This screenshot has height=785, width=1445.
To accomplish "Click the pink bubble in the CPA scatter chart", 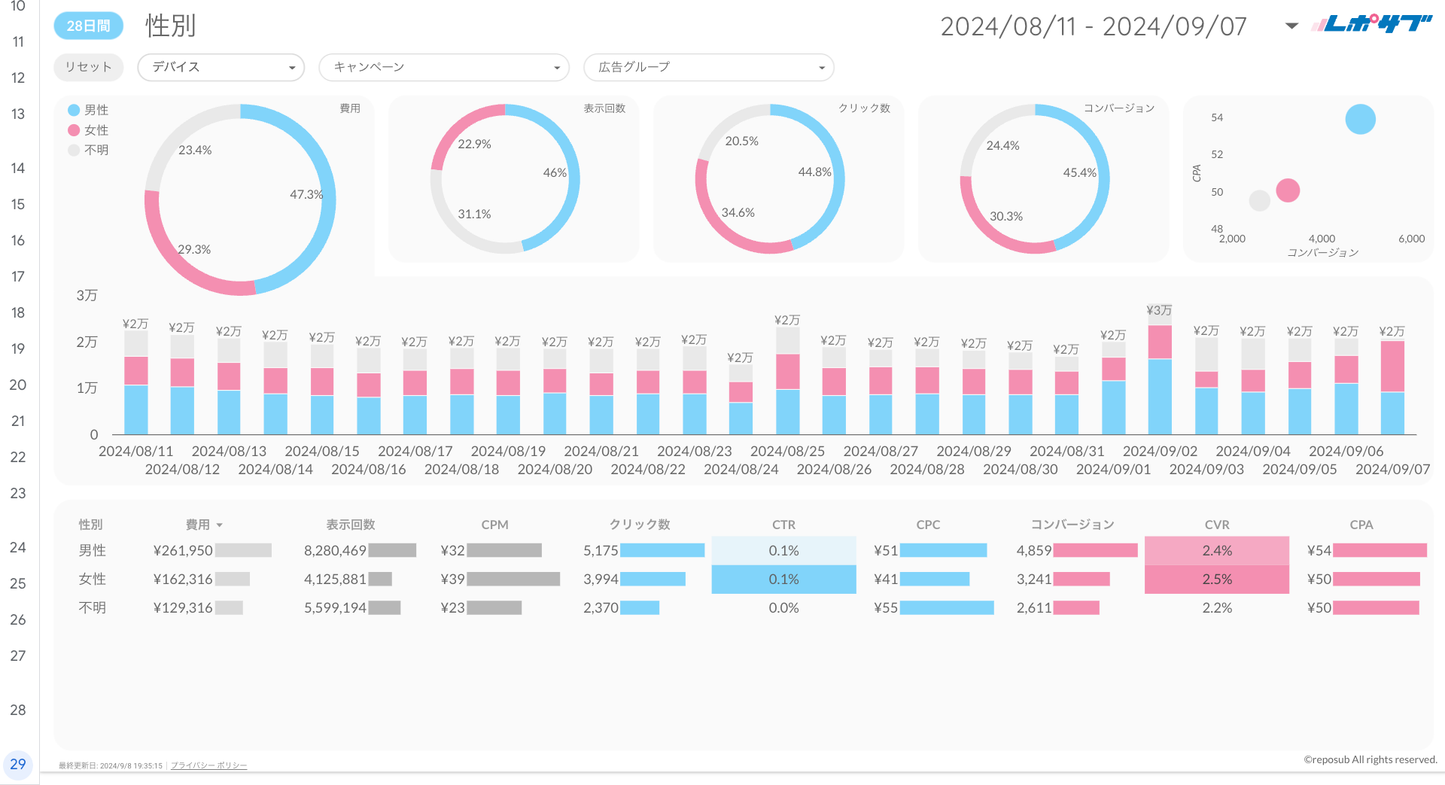I will click(x=1288, y=190).
